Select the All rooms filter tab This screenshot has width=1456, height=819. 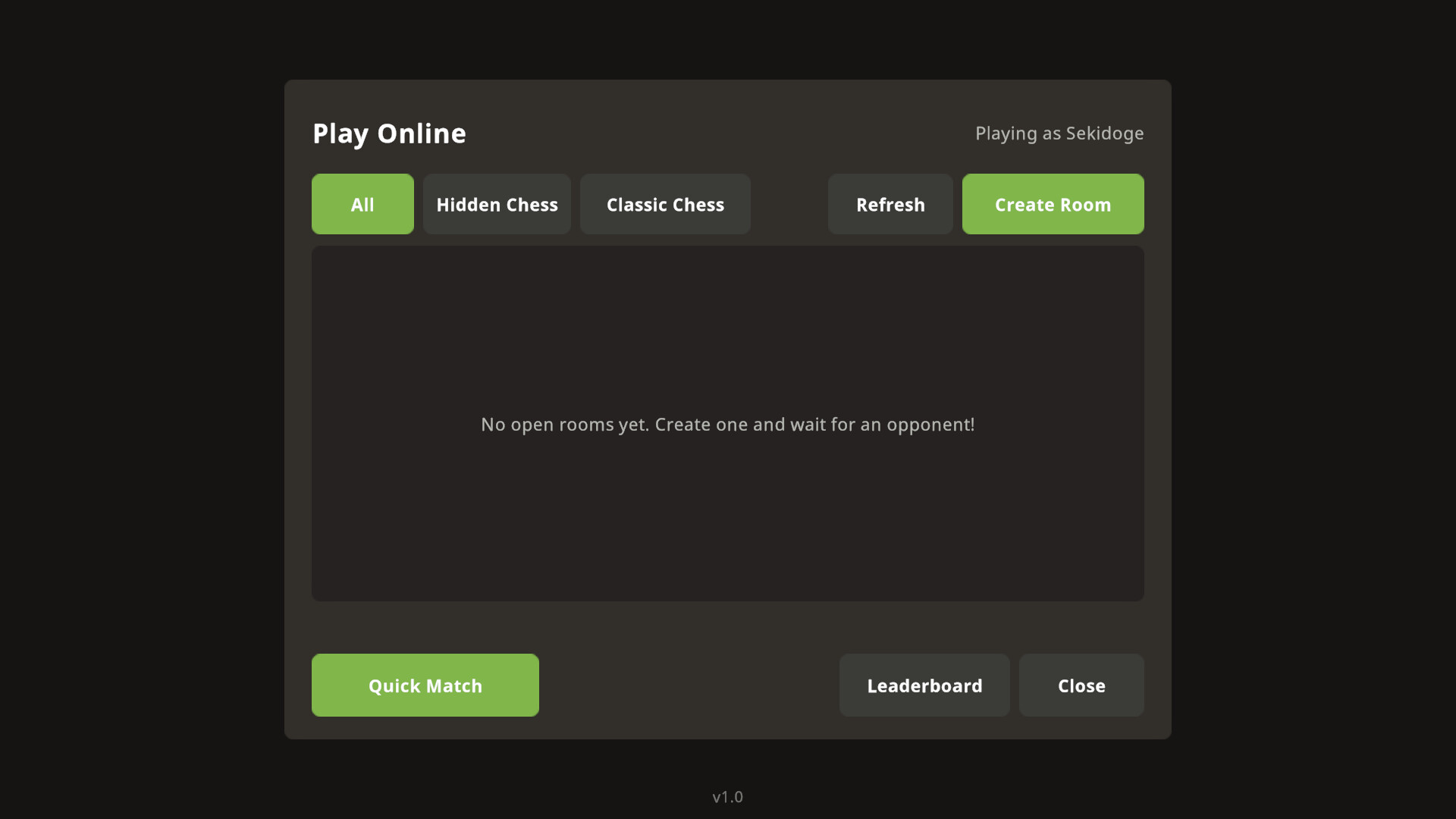362,204
